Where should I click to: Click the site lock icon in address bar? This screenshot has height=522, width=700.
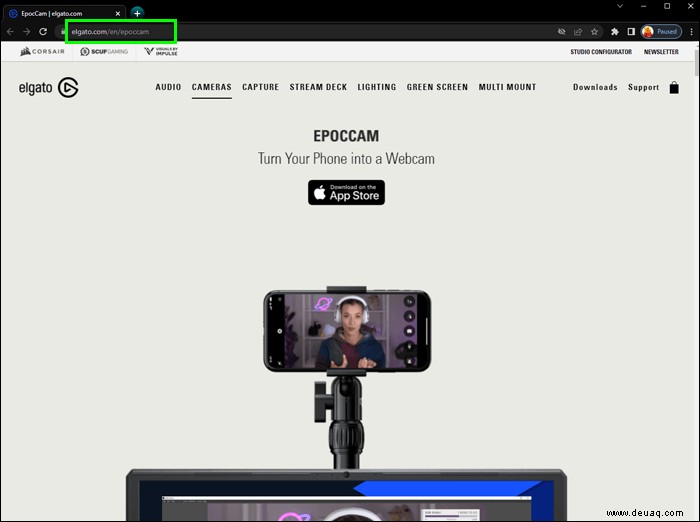coord(63,32)
